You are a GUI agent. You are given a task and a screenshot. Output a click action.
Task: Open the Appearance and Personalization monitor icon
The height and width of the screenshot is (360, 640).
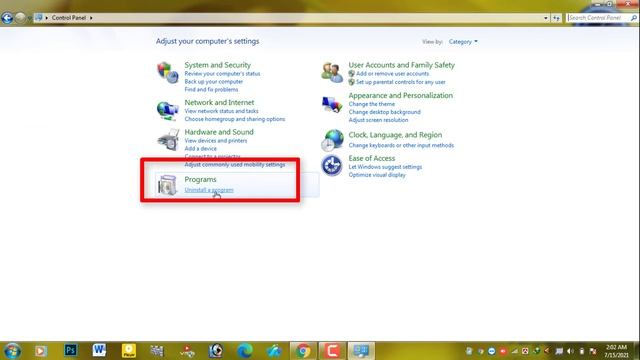(x=332, y=104)
